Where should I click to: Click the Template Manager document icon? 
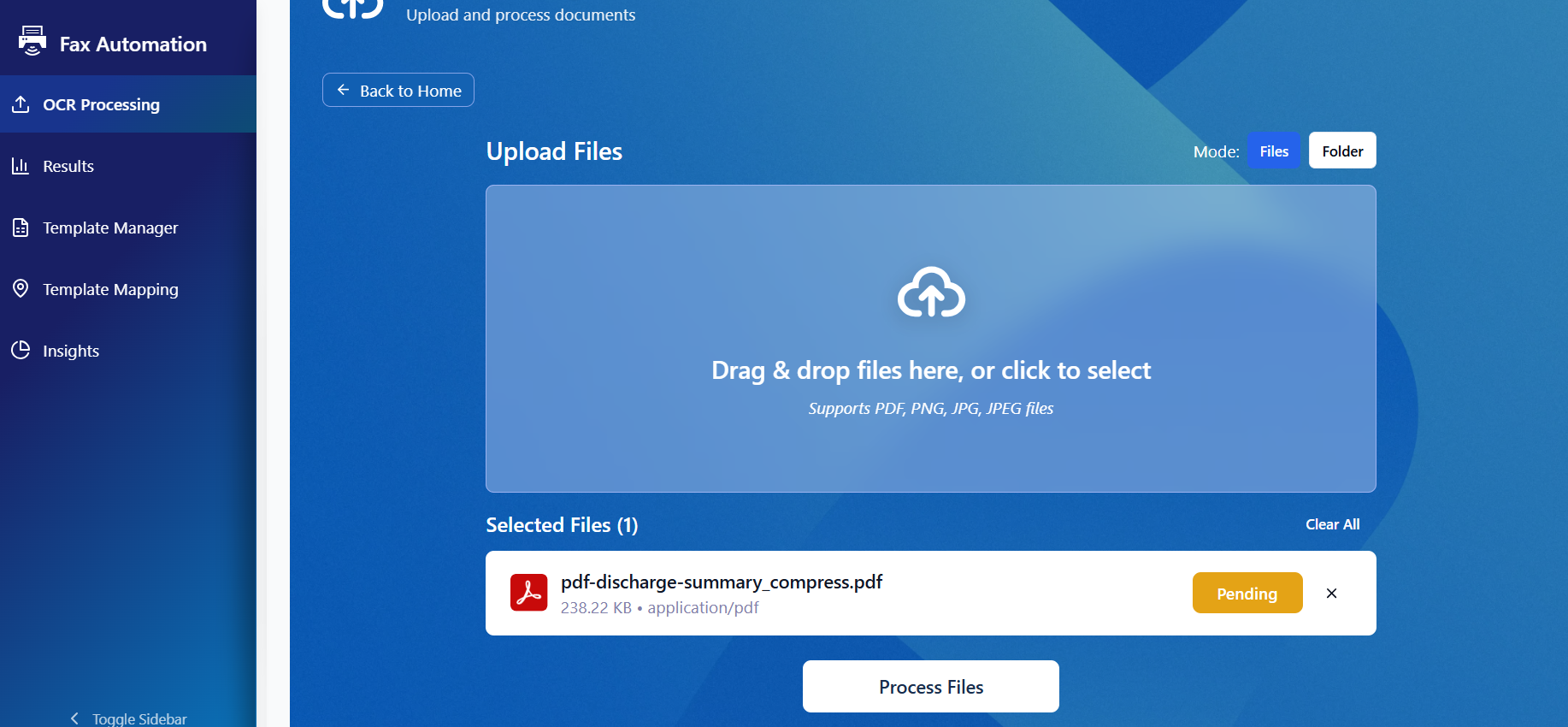(21, 228)
